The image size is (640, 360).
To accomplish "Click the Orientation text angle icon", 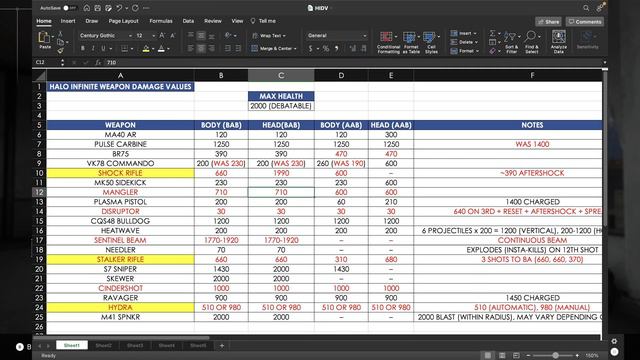I will click(228, 36).
